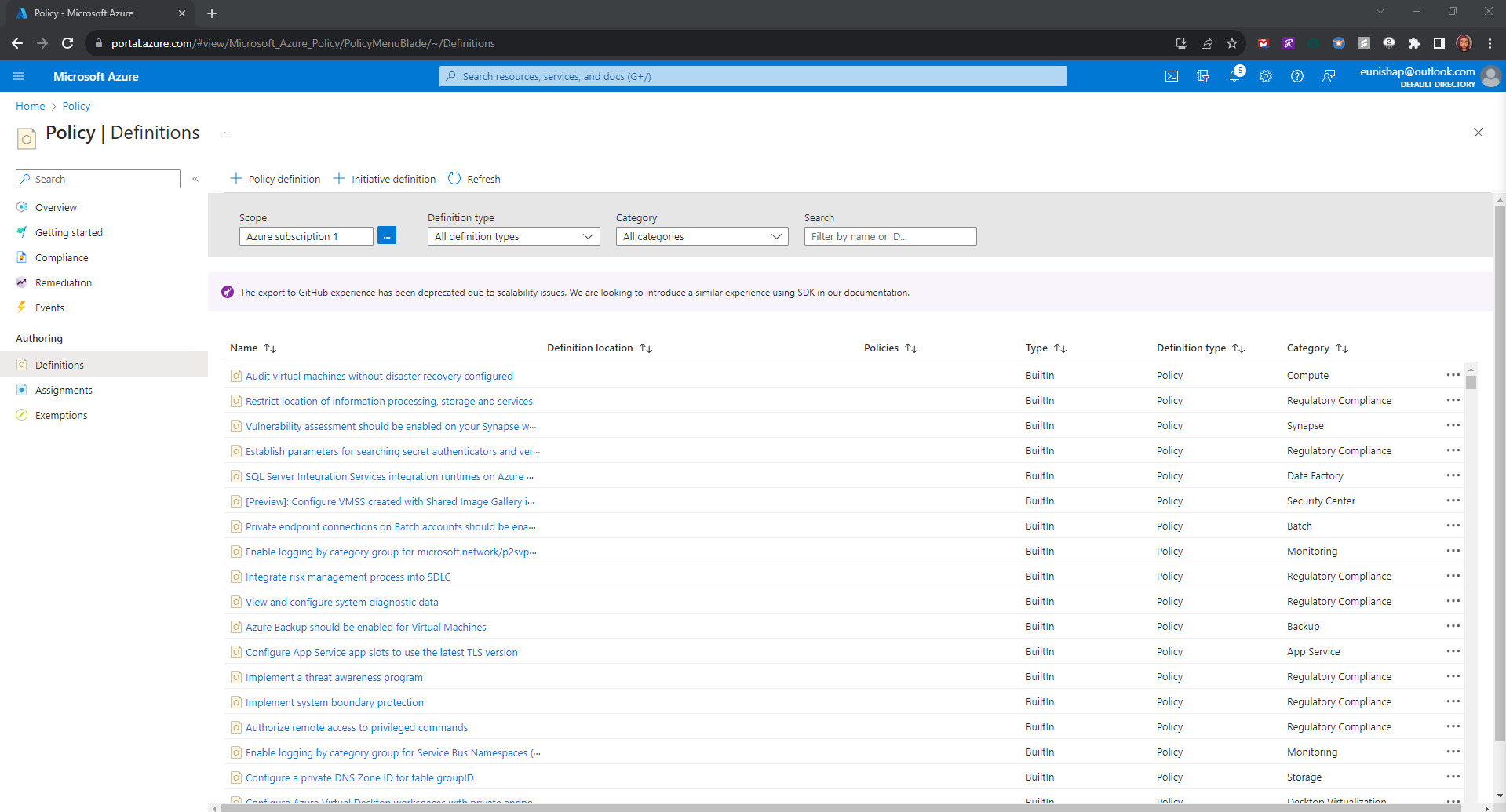Click the Filter by name or ID field
This screenshot has width=1506, height=812.
tap(890, 236)
